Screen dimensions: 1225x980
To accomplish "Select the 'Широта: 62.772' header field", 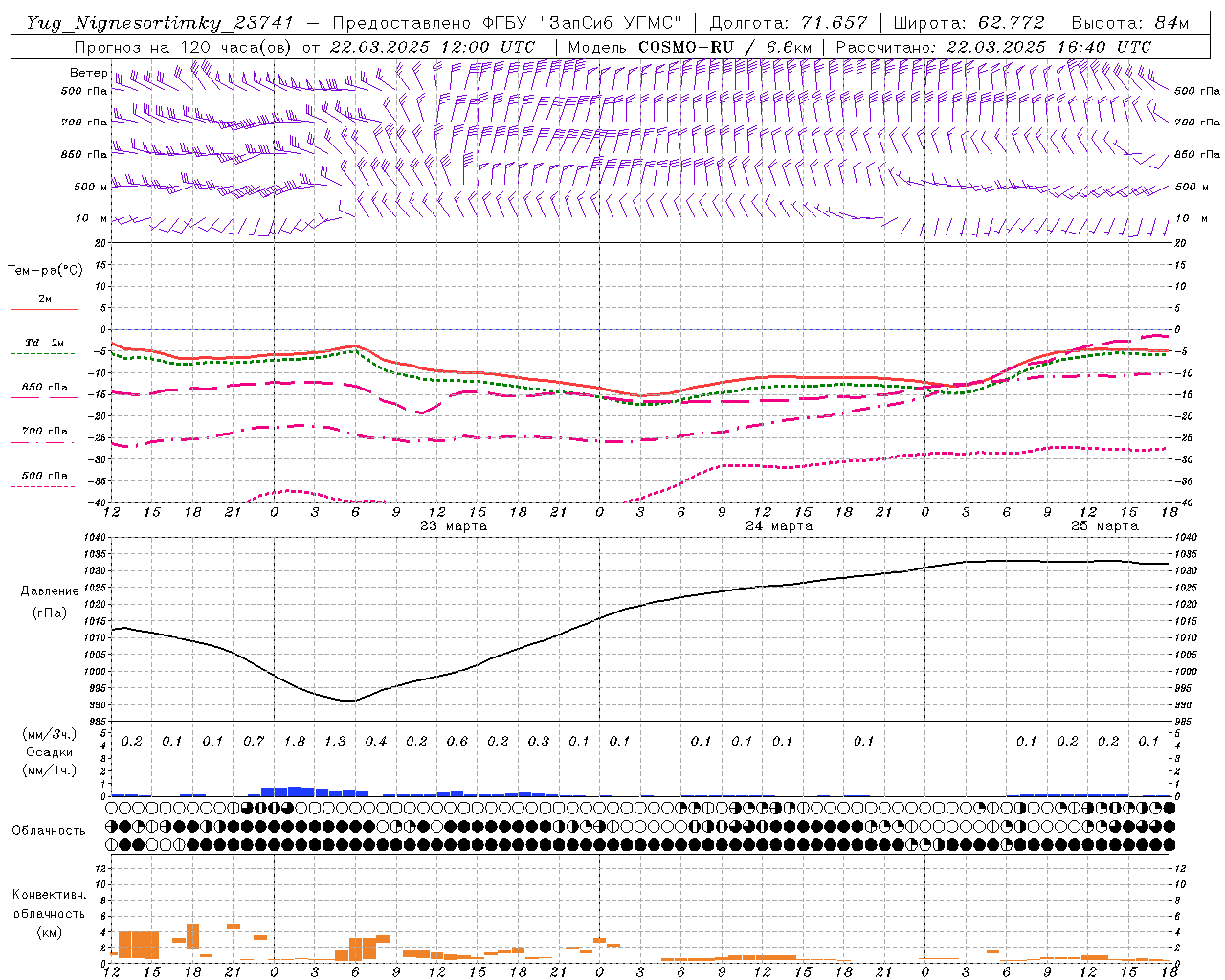I will tap(969, 23).
